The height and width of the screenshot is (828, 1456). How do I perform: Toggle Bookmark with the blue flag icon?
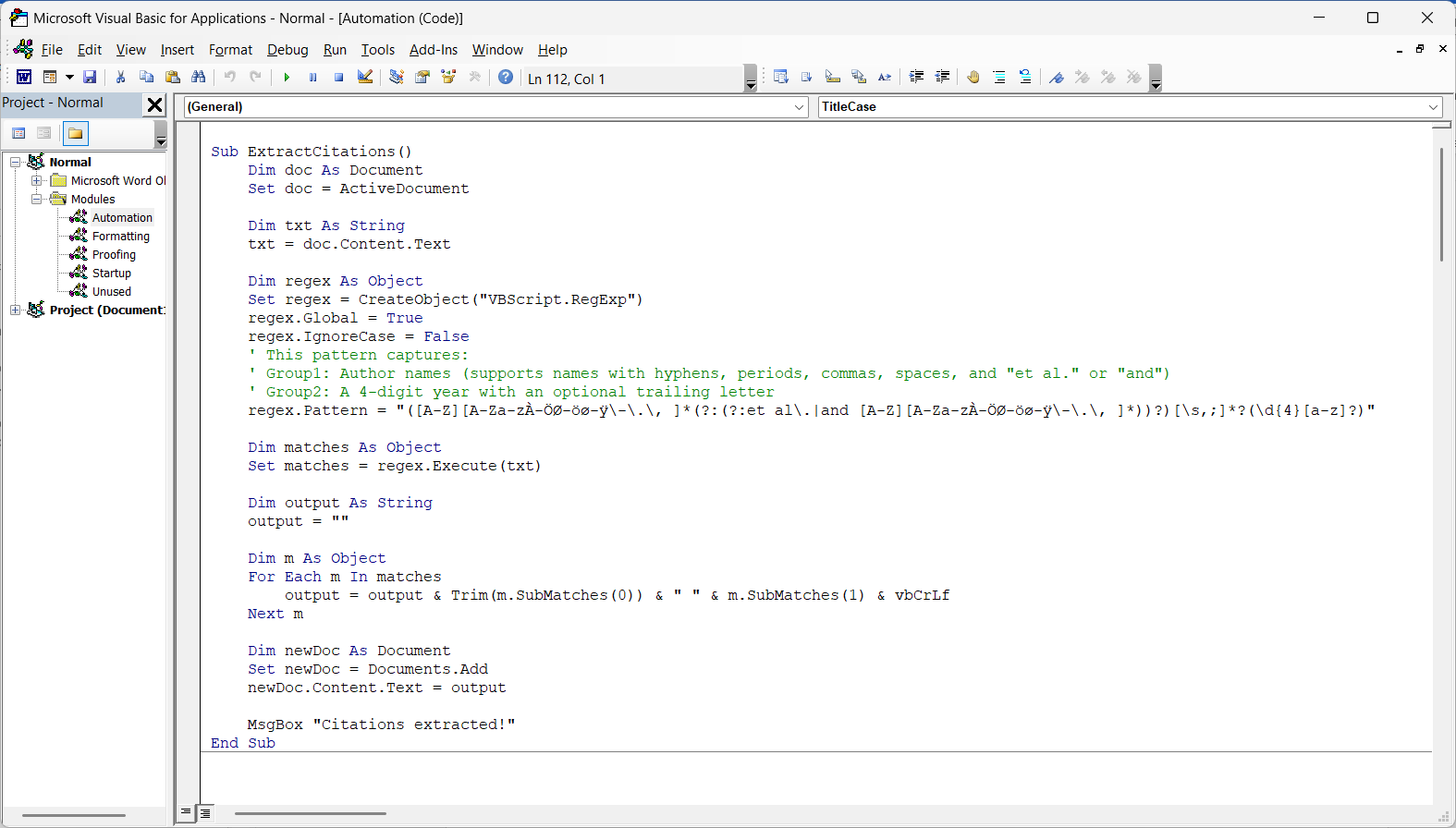click(1057, 78)
